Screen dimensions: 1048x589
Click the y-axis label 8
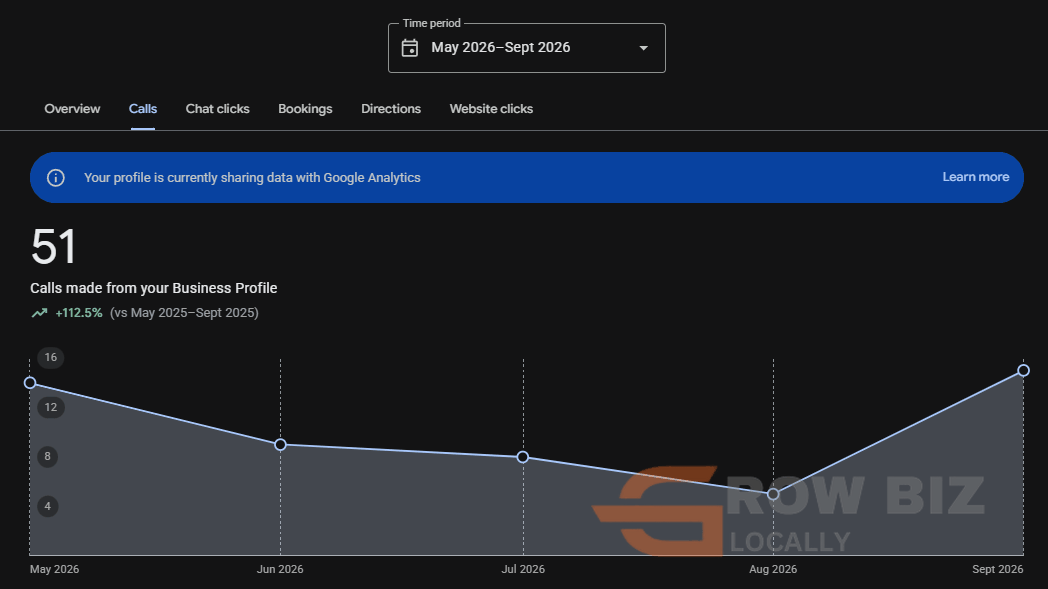(x=47, y=457)
